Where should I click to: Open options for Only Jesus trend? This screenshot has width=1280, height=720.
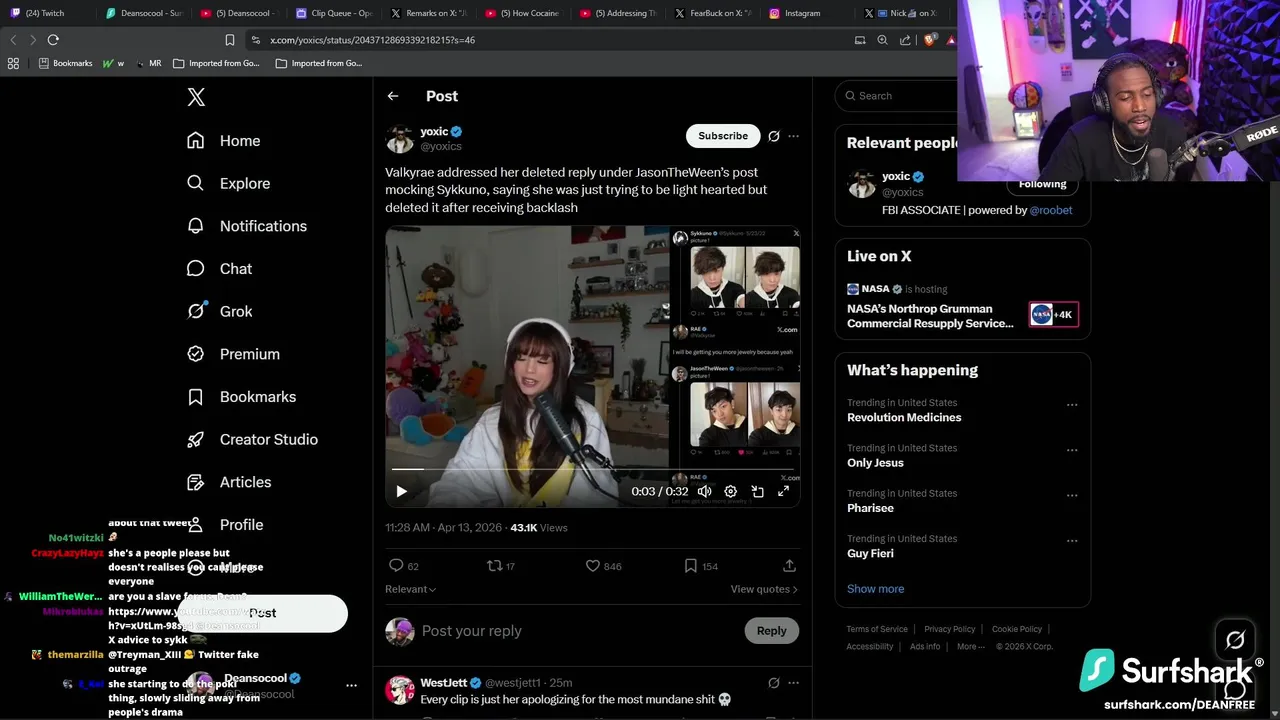pyautogui.click(x=1072, y=450)
